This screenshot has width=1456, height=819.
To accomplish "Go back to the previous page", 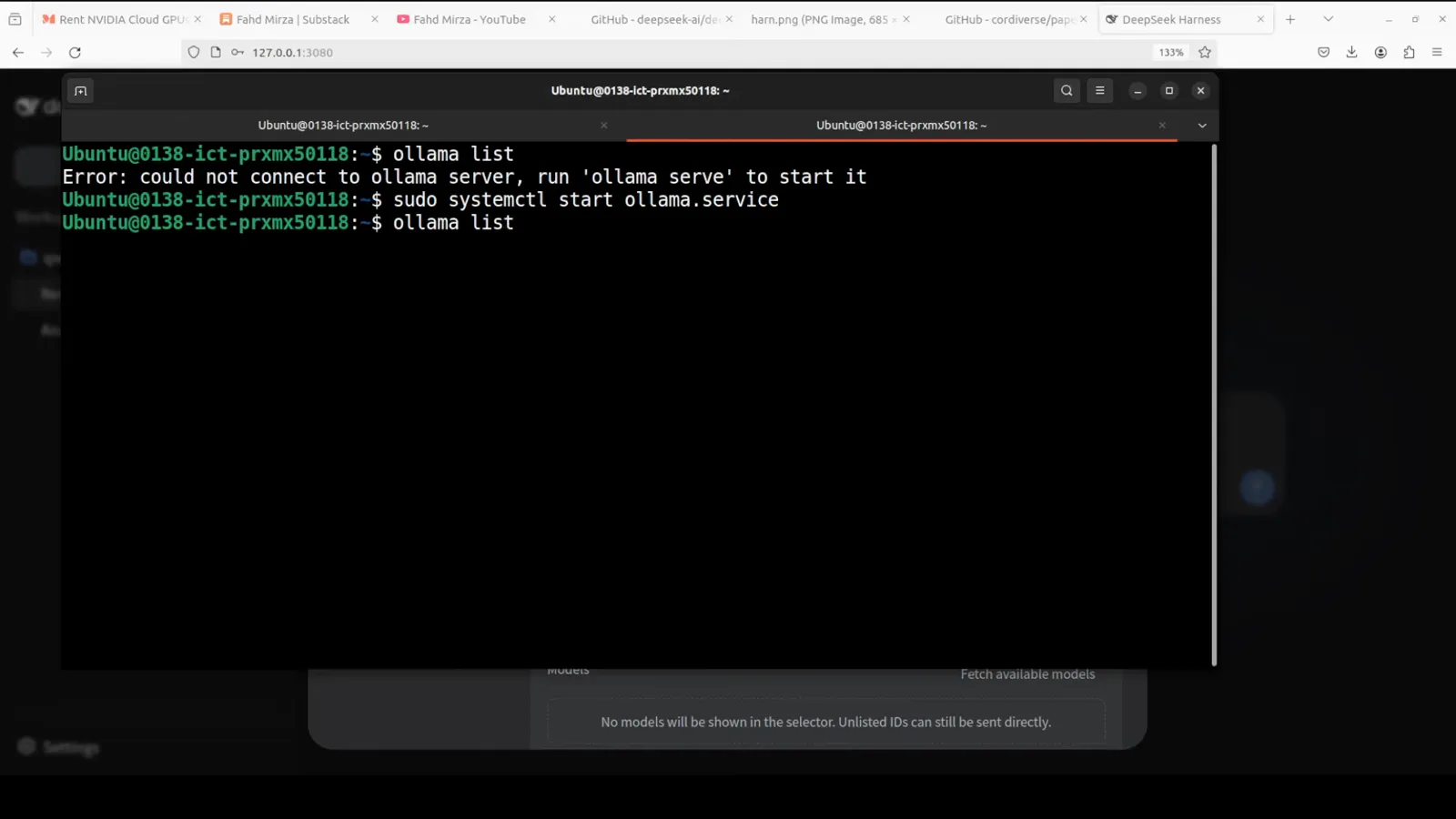I will pos(18,53).
